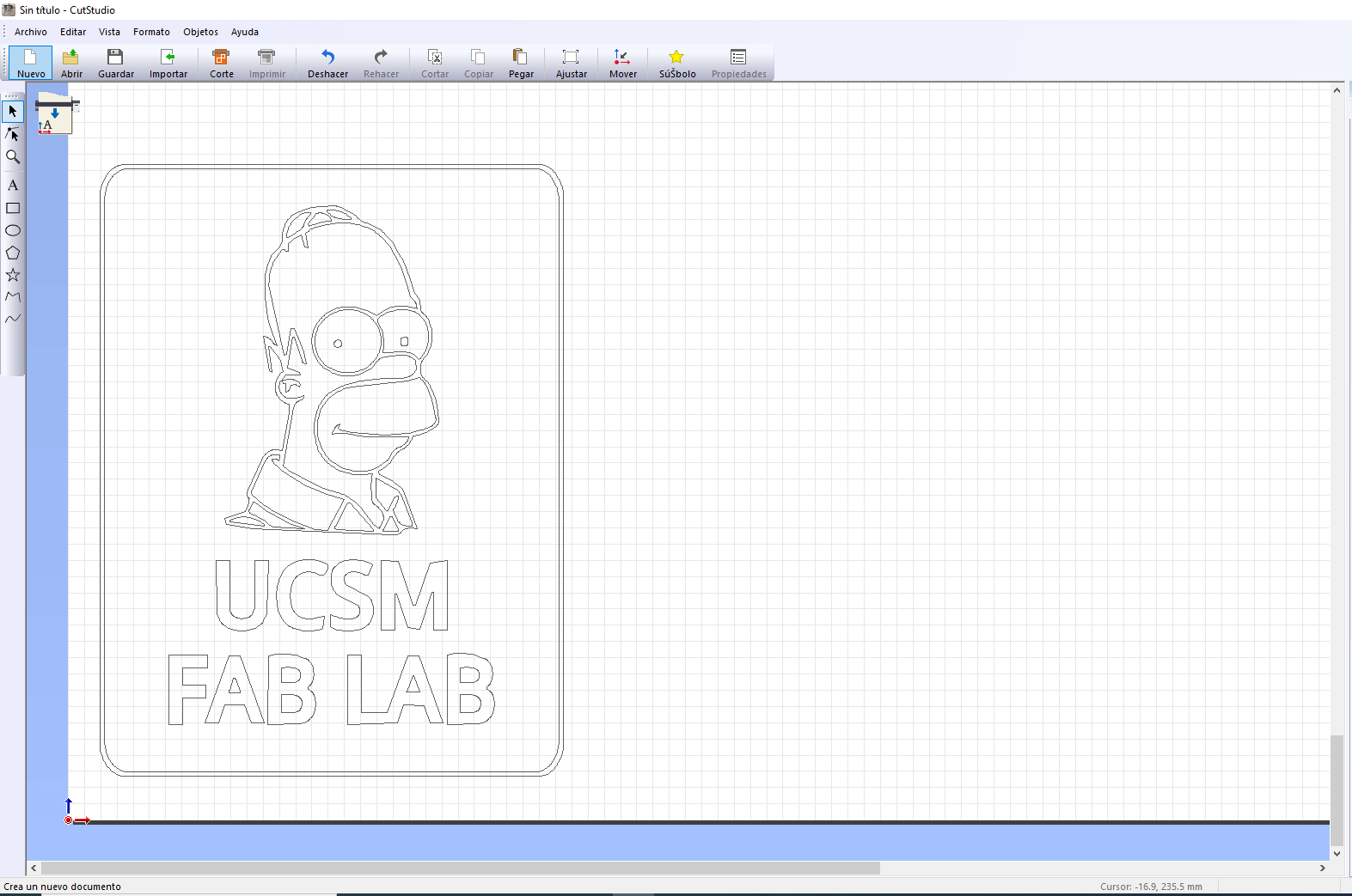Viewport: 1352px width, 896px height.
Task: Click the cursor coordinates readout in status bar
Action: [x=1151, y=887]
